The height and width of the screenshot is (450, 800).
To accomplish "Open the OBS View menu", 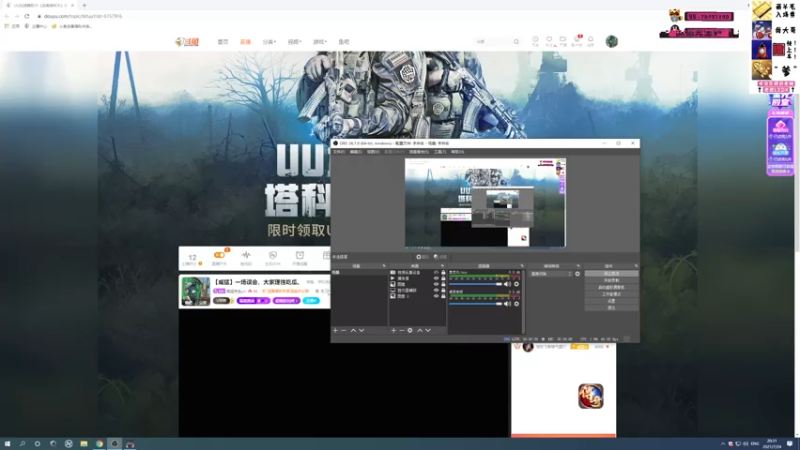I will pyautogui.click(x=373, y=152).
